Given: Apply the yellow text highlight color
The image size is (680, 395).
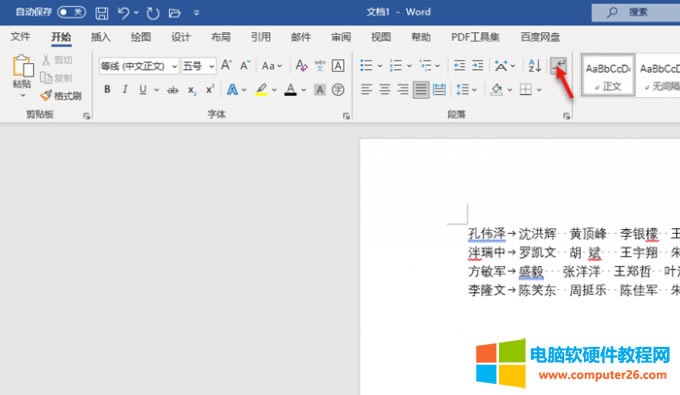Looking at the screenshot, I should (261, 90).
